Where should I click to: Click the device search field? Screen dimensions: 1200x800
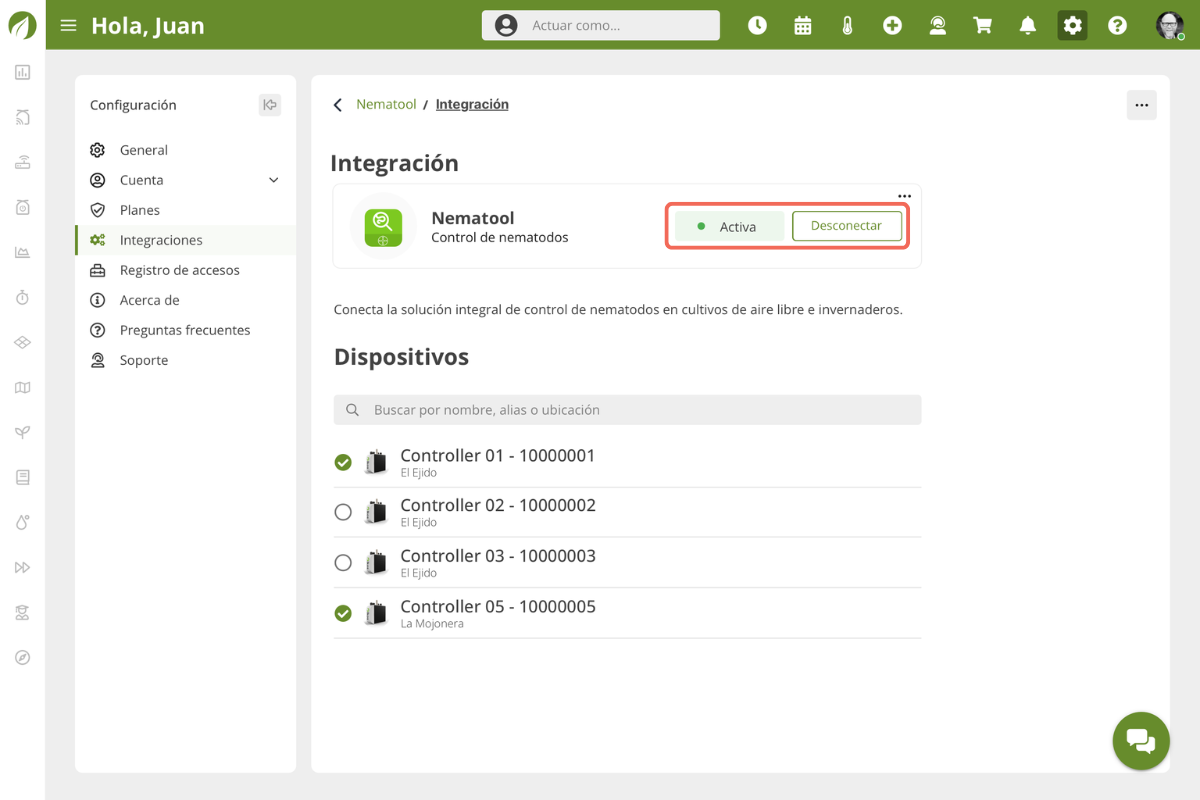[x=627, y=410]
